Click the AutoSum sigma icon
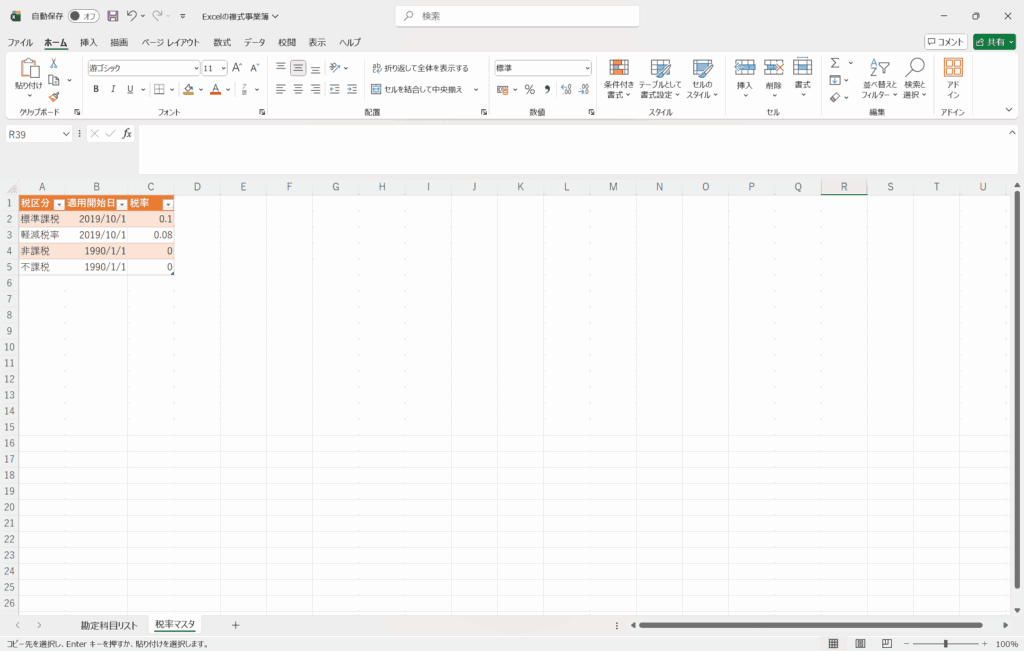 tap(835, 63)
